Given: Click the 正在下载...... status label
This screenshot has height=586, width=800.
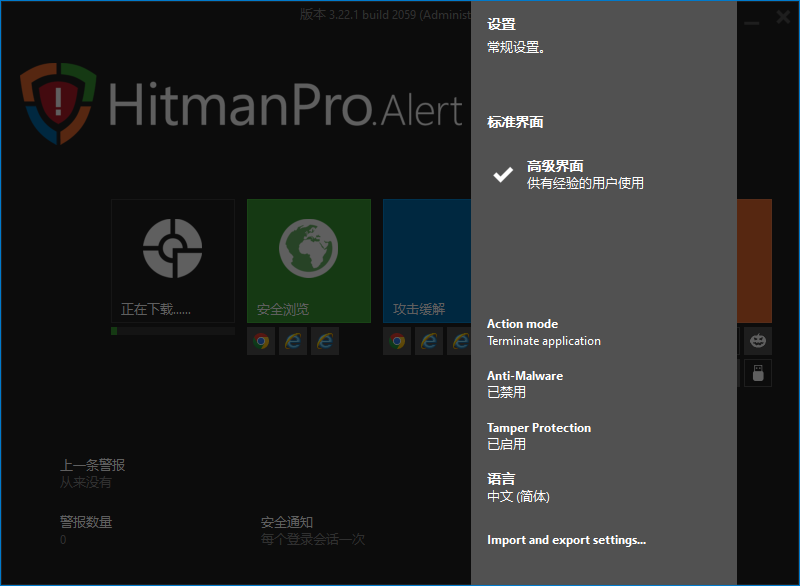Looking at the screenshot, I should coord(156,309).
